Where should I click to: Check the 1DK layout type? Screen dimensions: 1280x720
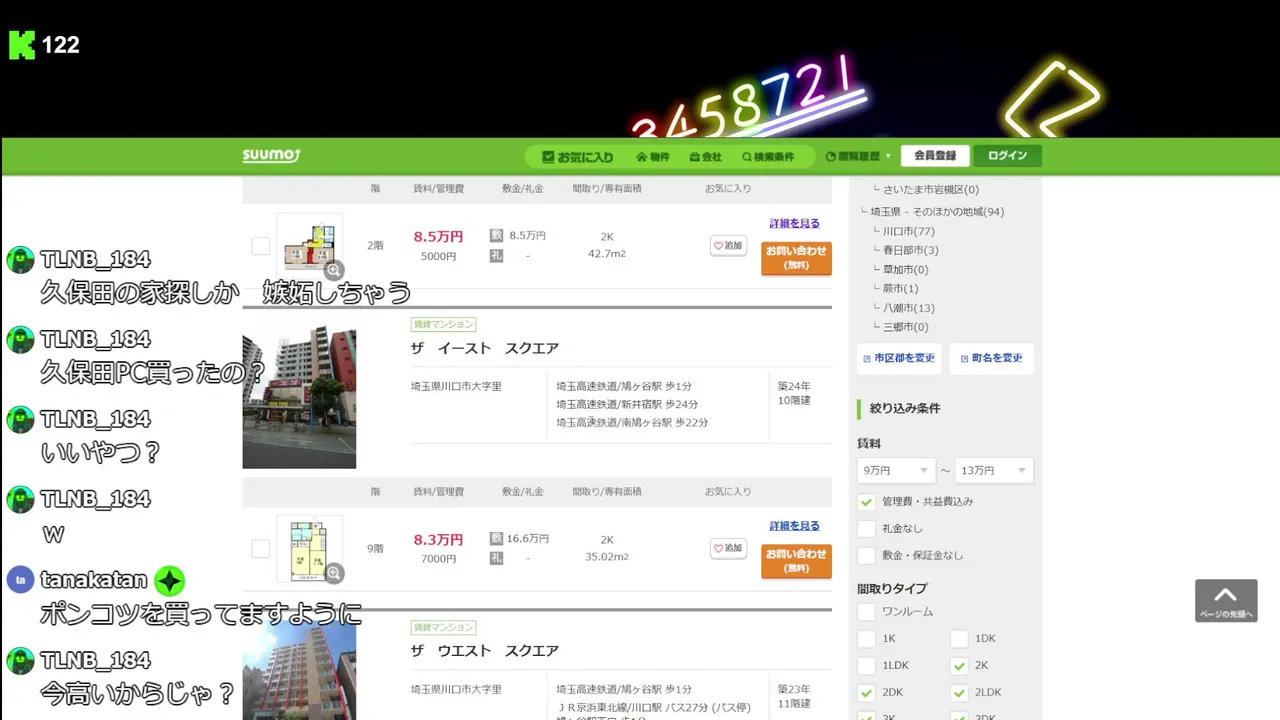click(959, 639)
